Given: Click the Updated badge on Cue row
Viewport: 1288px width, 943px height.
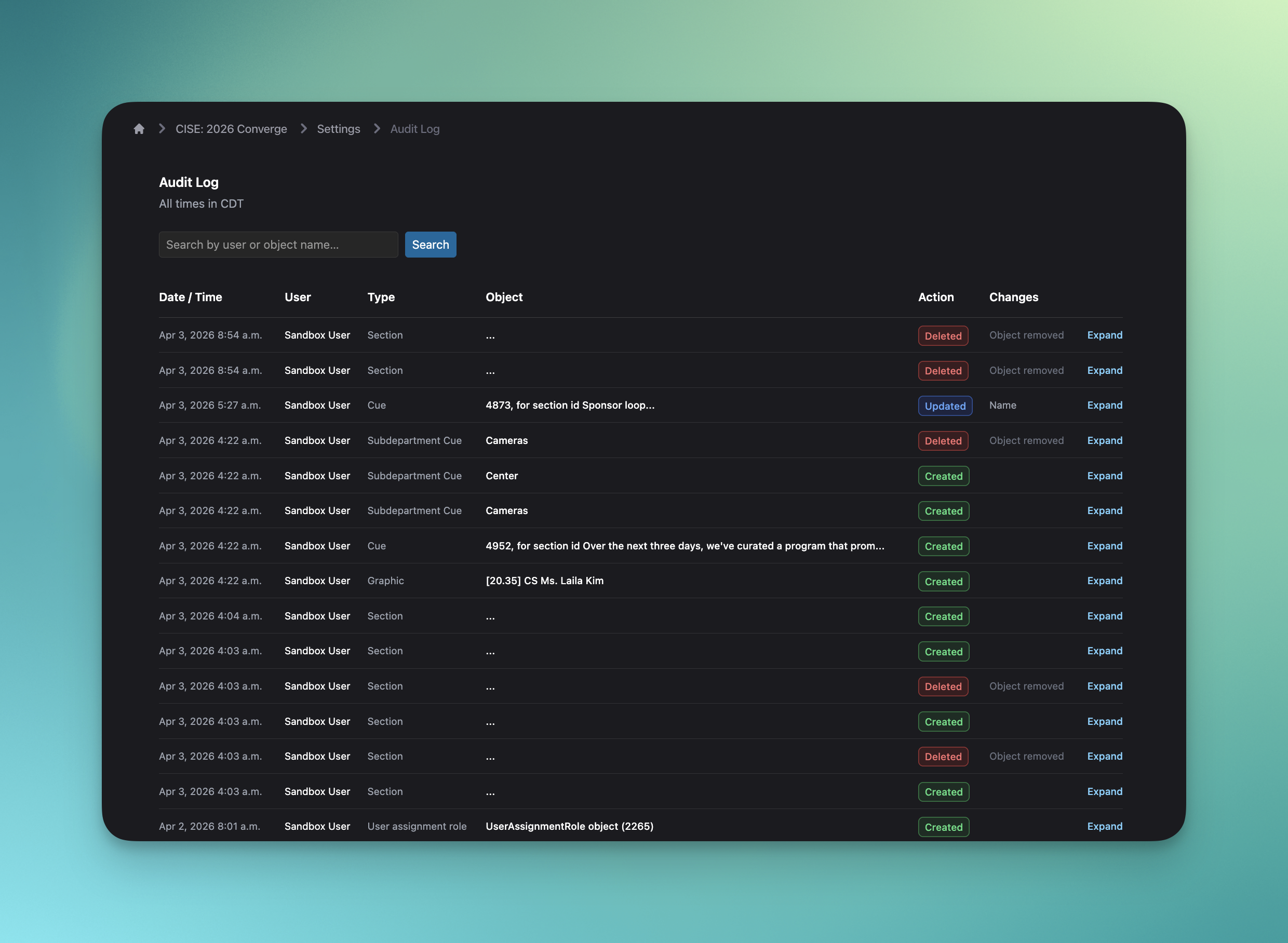Looking at the screenshot, I should [x=944, y=406].
